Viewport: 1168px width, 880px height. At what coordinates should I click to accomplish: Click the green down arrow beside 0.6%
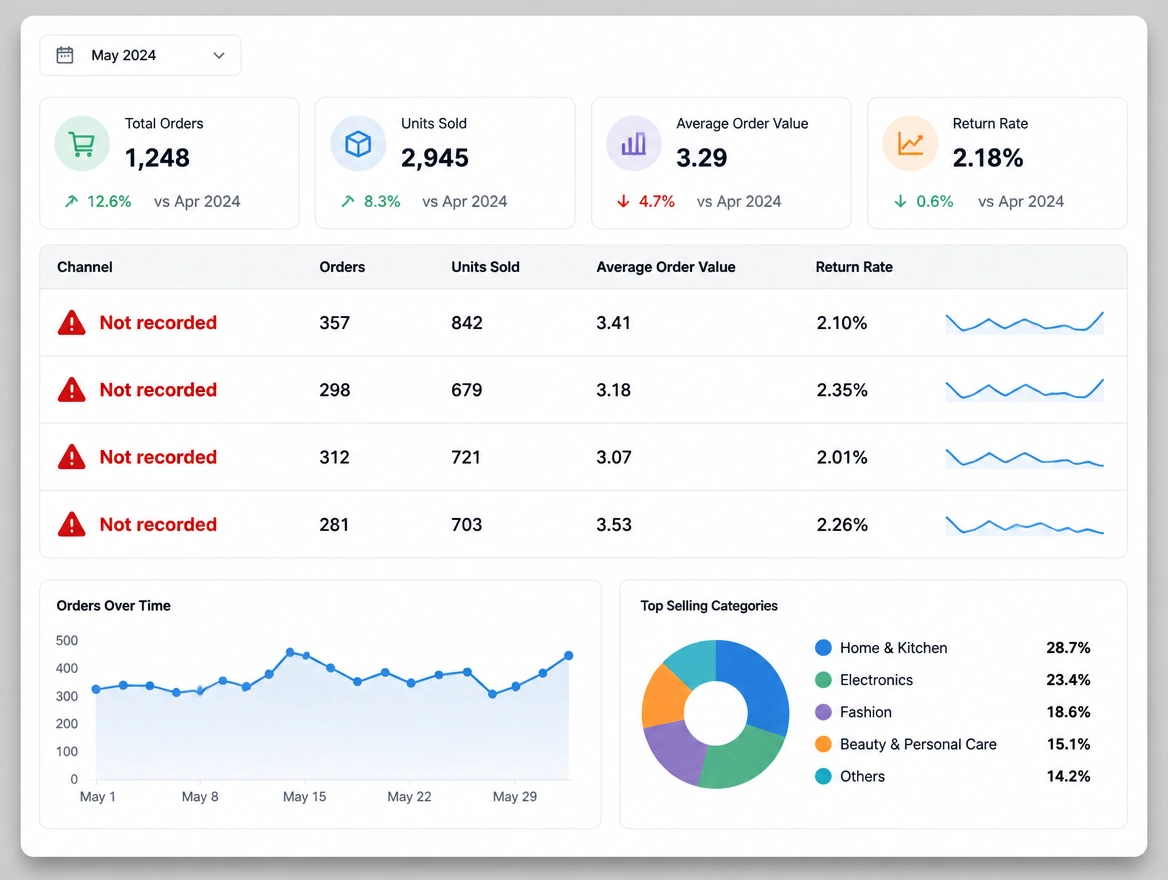901,201
